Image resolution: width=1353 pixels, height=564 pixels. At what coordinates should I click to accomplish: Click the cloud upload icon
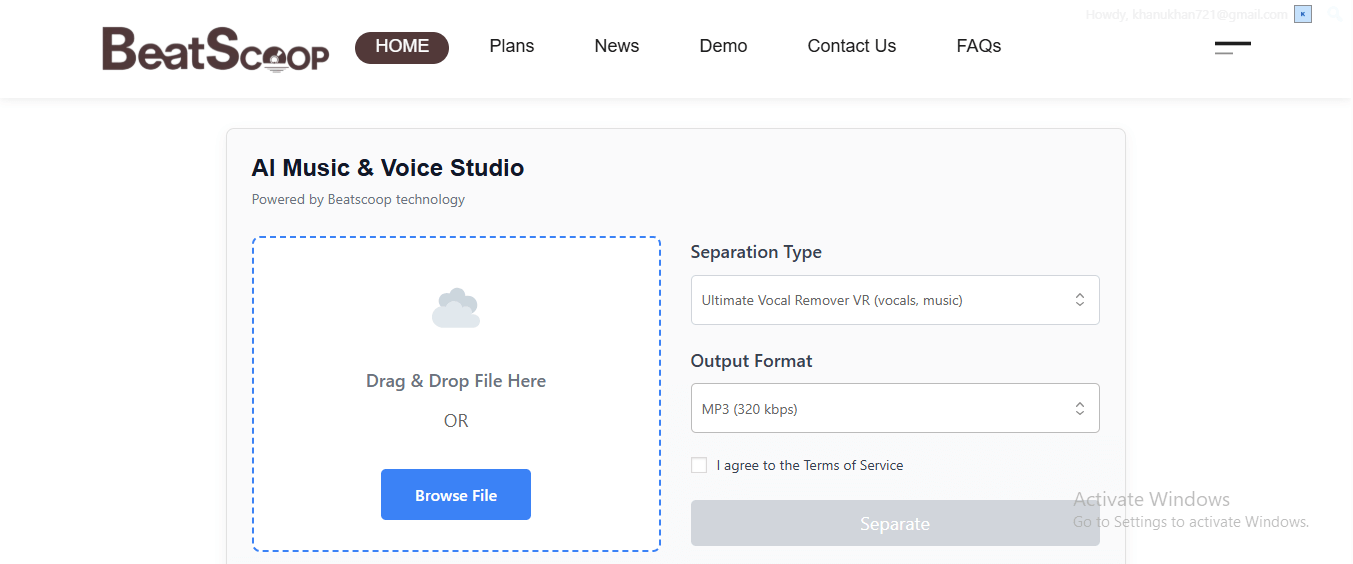[x=456, y=308]
